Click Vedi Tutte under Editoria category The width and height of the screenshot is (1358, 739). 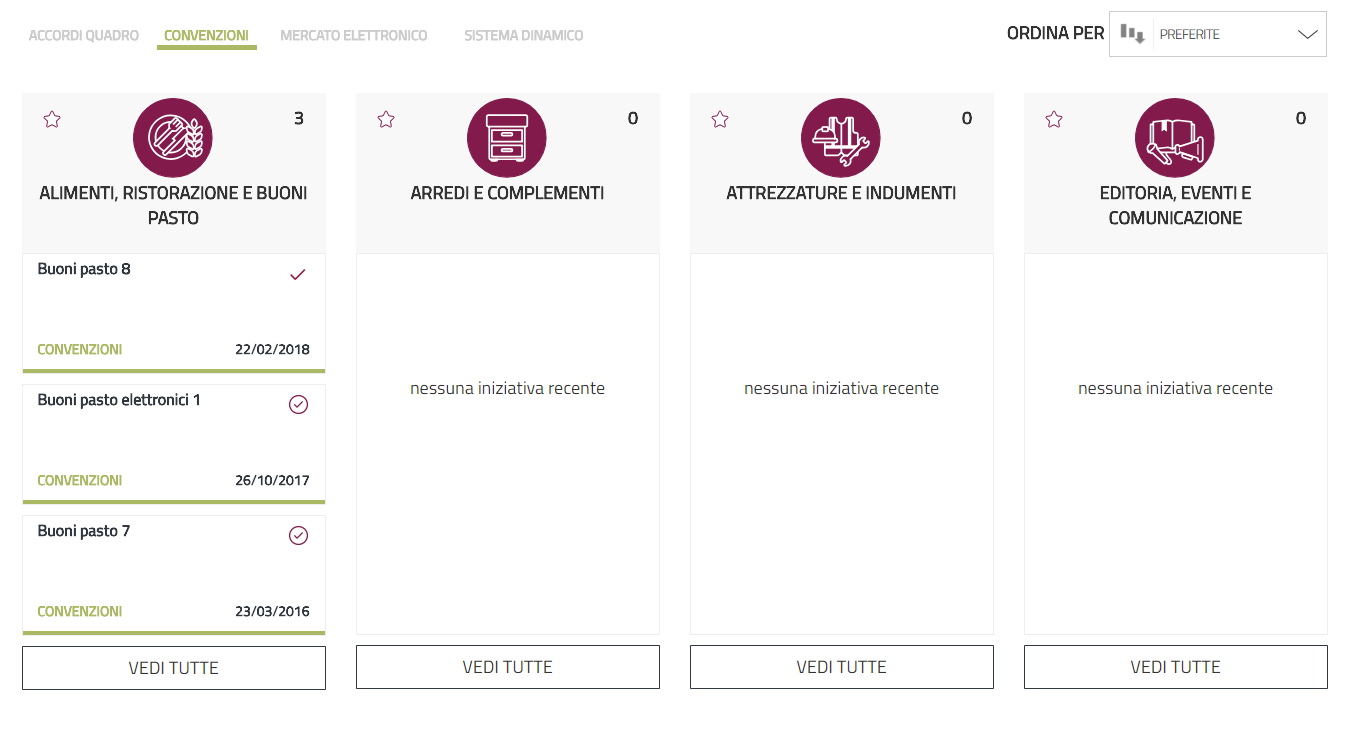(x=1176, y=667)
